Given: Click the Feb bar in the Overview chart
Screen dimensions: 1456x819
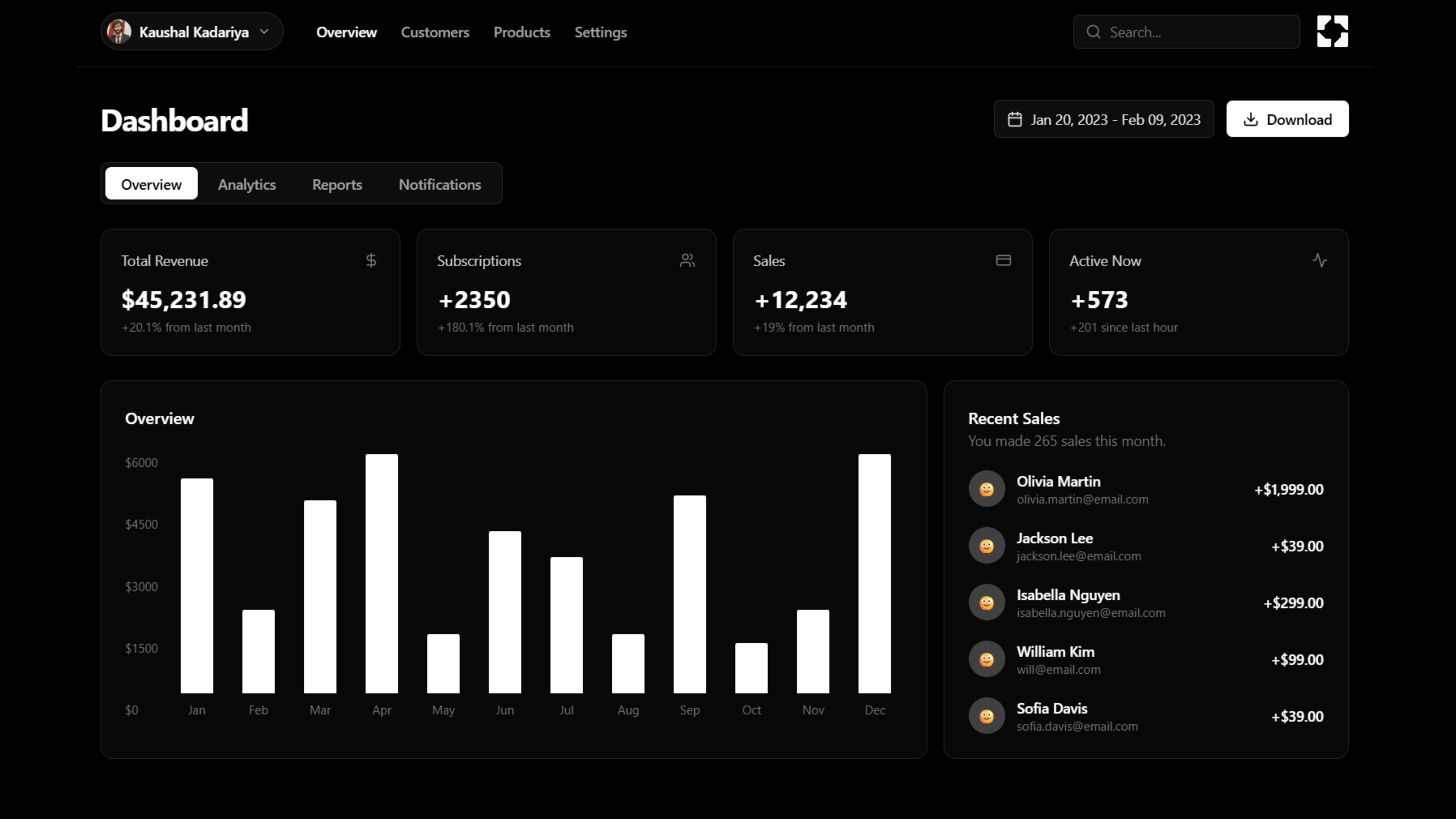Looking at the screenshot, I should pos(258,652).
